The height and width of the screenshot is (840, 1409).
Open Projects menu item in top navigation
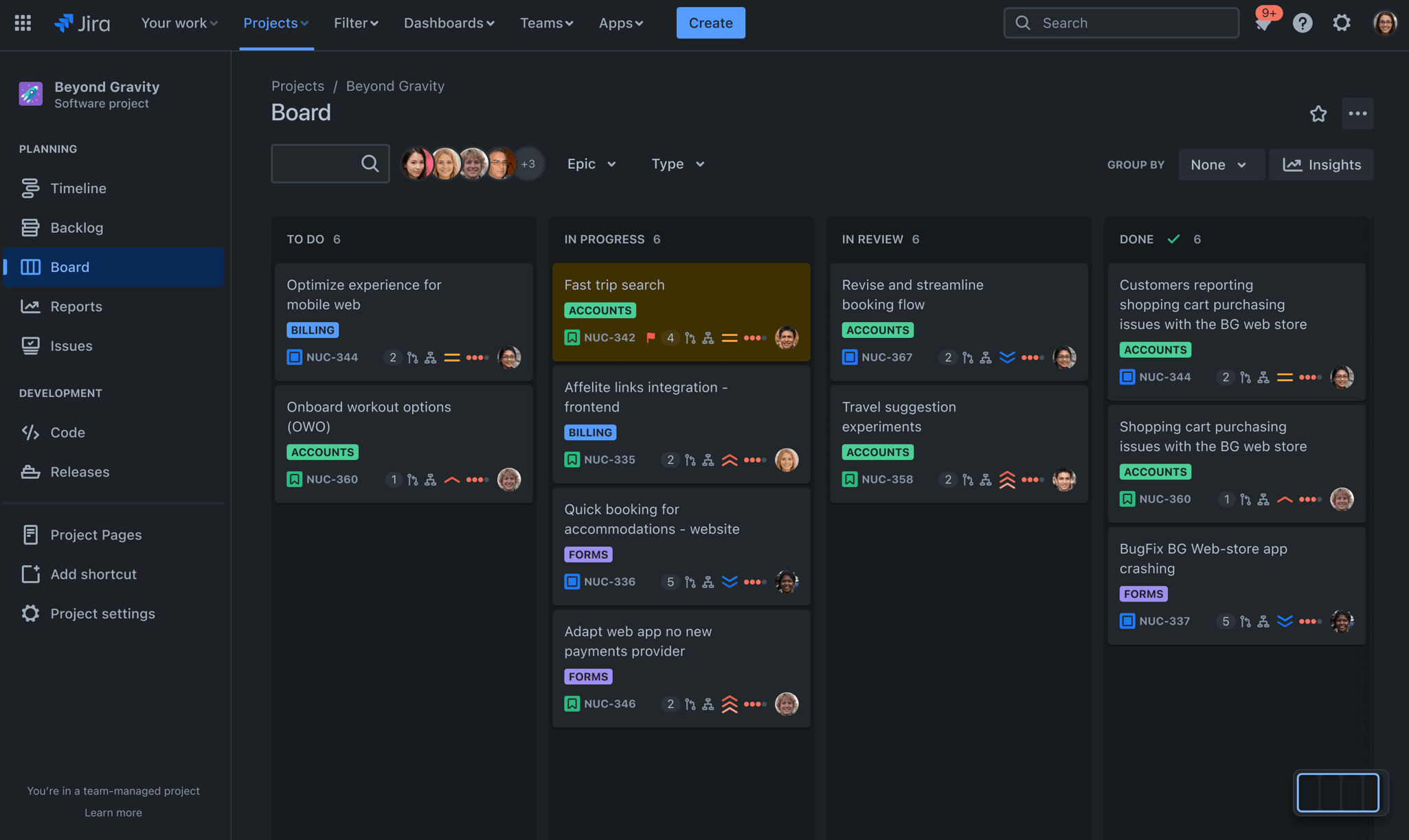click(276, 22)
